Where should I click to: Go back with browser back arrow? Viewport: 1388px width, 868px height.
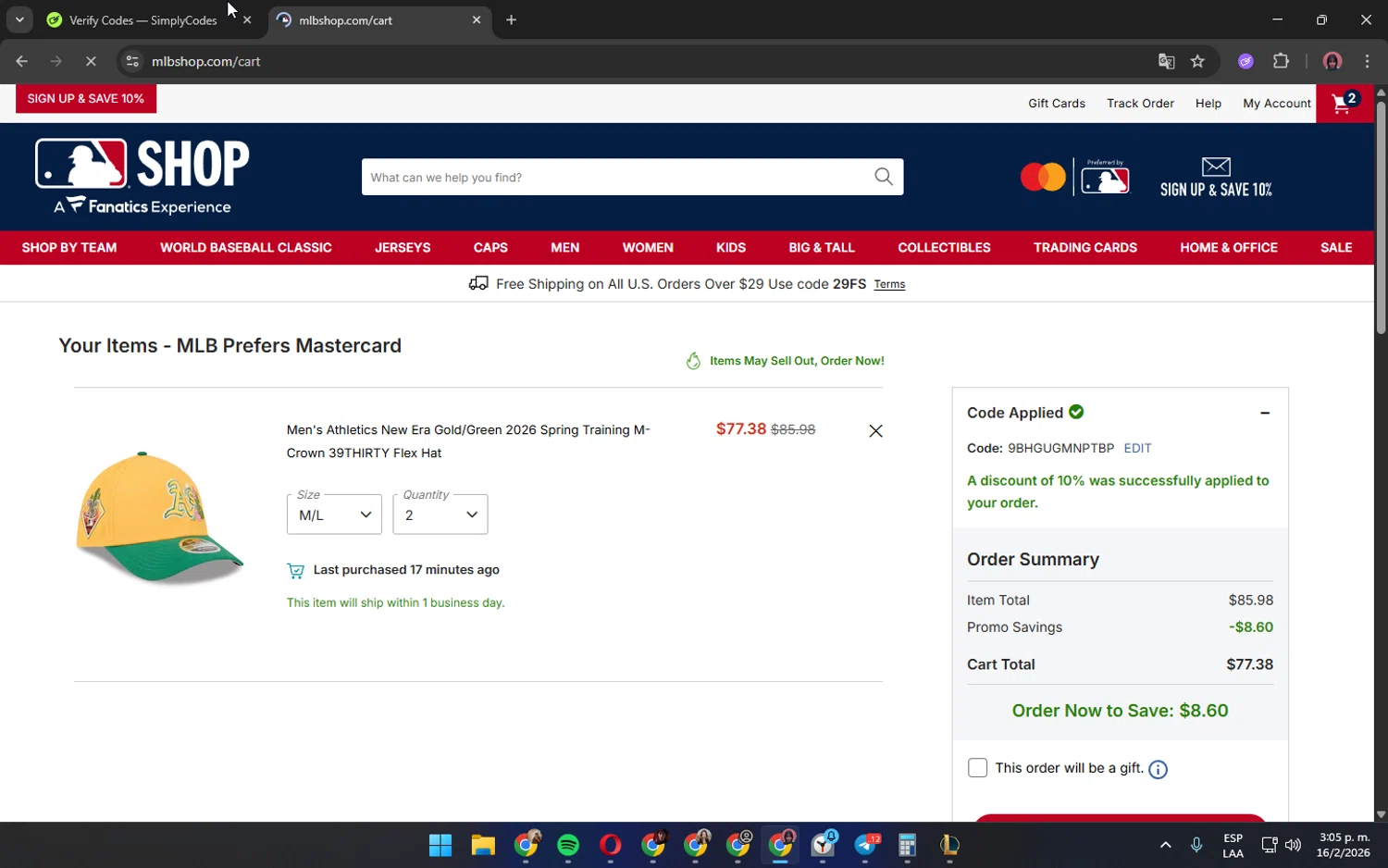pyautogui.click(x=22, y=61)
